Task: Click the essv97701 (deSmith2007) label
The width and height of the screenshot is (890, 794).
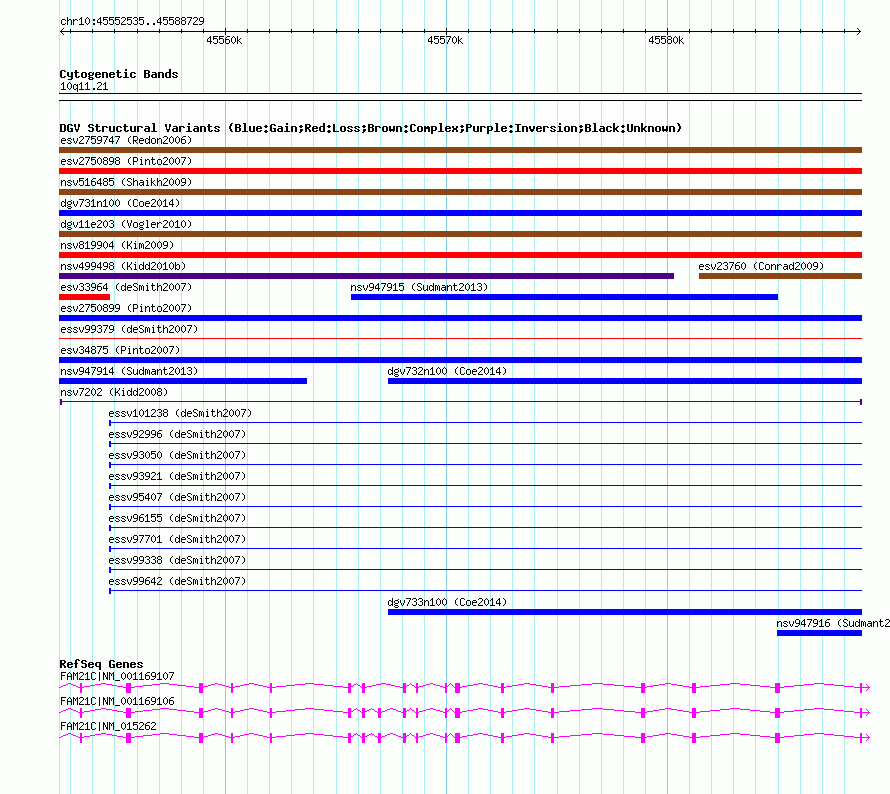Action: tap(177, 539)
